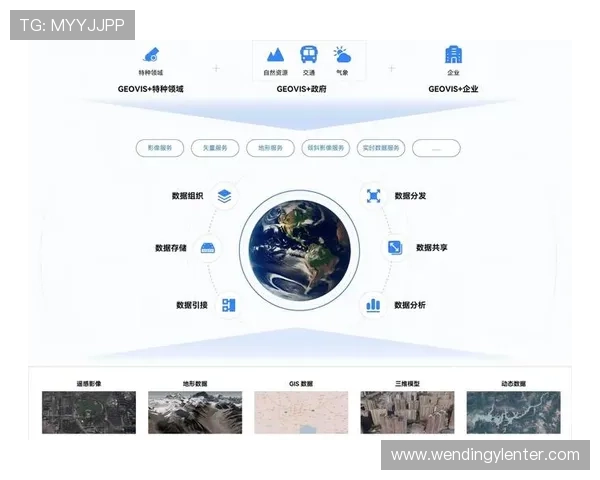Open the 遥感影像 satellite thumbnail
Viewport: 600px width, 480px height.
pos(89,412)
